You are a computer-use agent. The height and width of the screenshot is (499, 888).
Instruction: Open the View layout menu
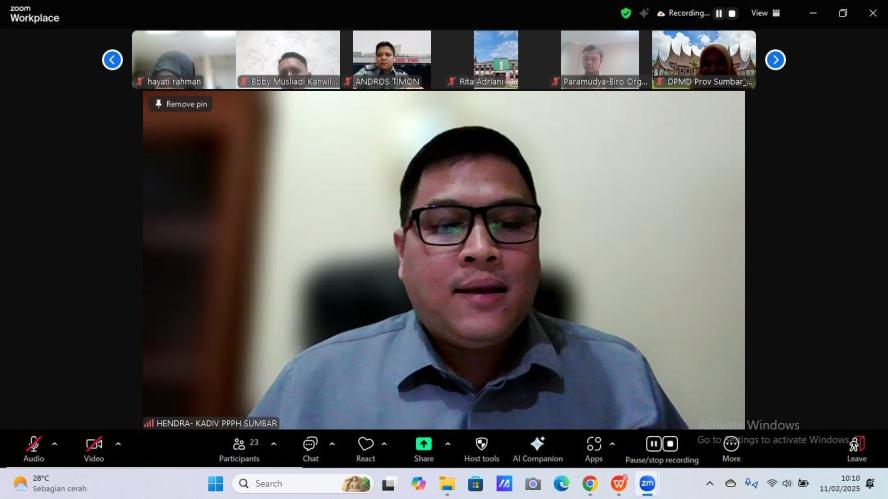(766, 13)
